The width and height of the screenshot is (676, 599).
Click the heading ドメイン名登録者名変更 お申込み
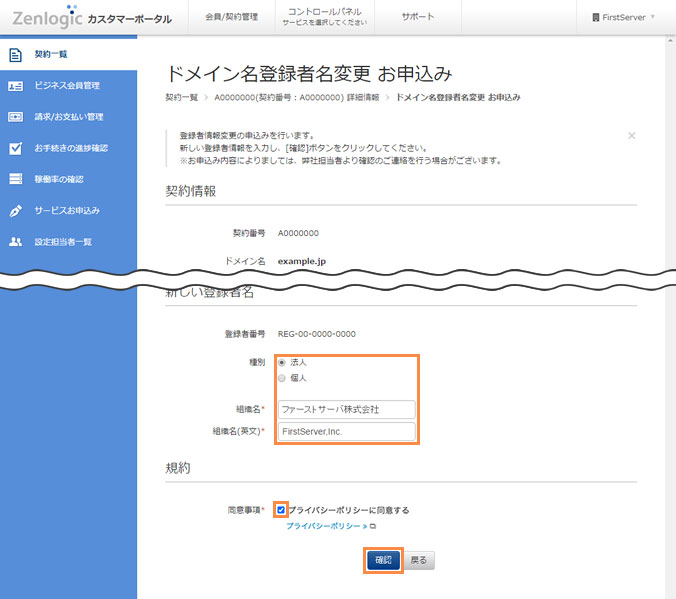(x=309, y=74)
